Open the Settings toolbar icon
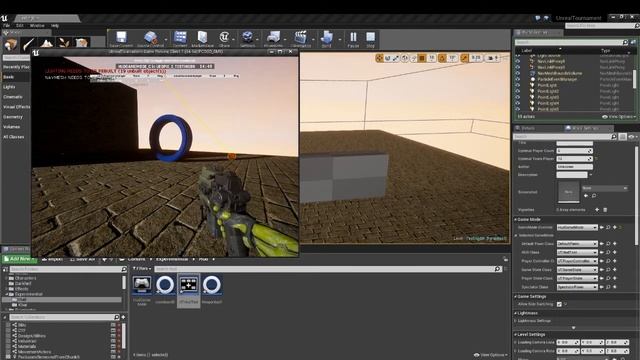Screen dimensions: 640x360 (x=247, y=39)
